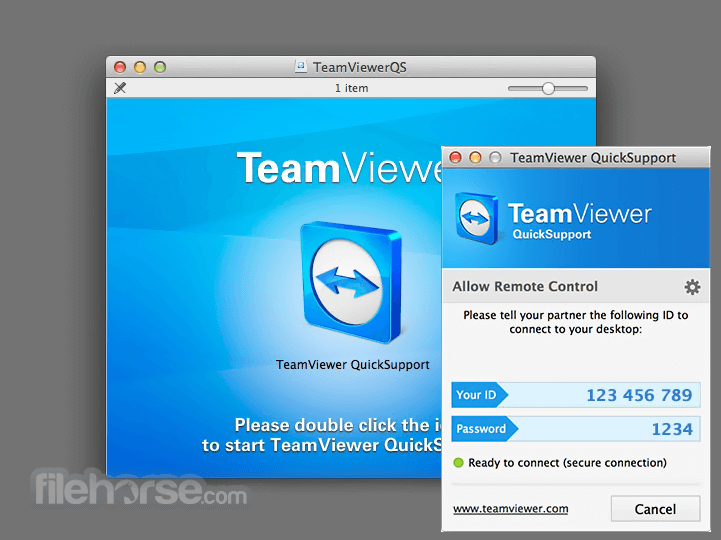Click the 'Allow Remote Control' heading
Screen dimensions: 721x540
point(525,287)
